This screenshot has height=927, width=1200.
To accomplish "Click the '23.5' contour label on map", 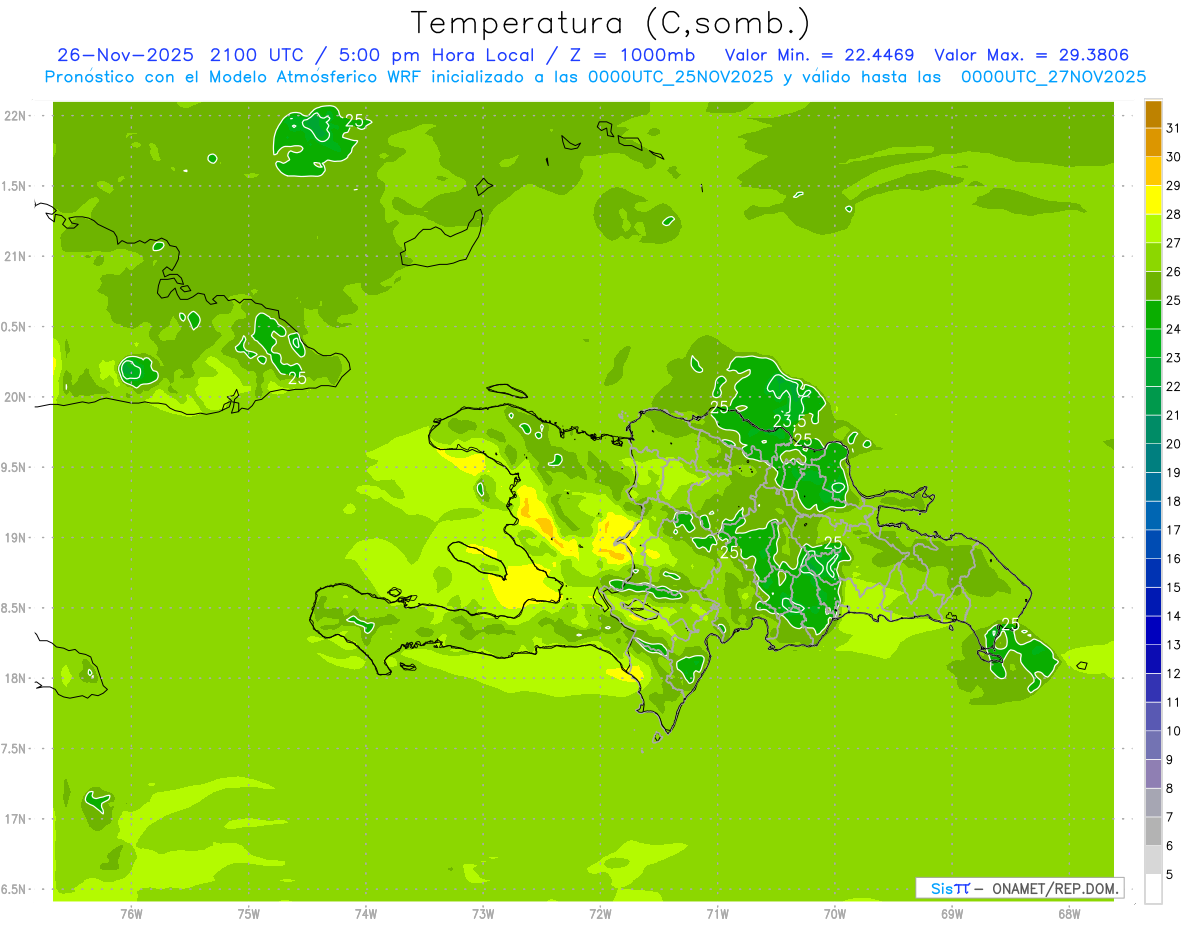I will click(x=789, y=421).
